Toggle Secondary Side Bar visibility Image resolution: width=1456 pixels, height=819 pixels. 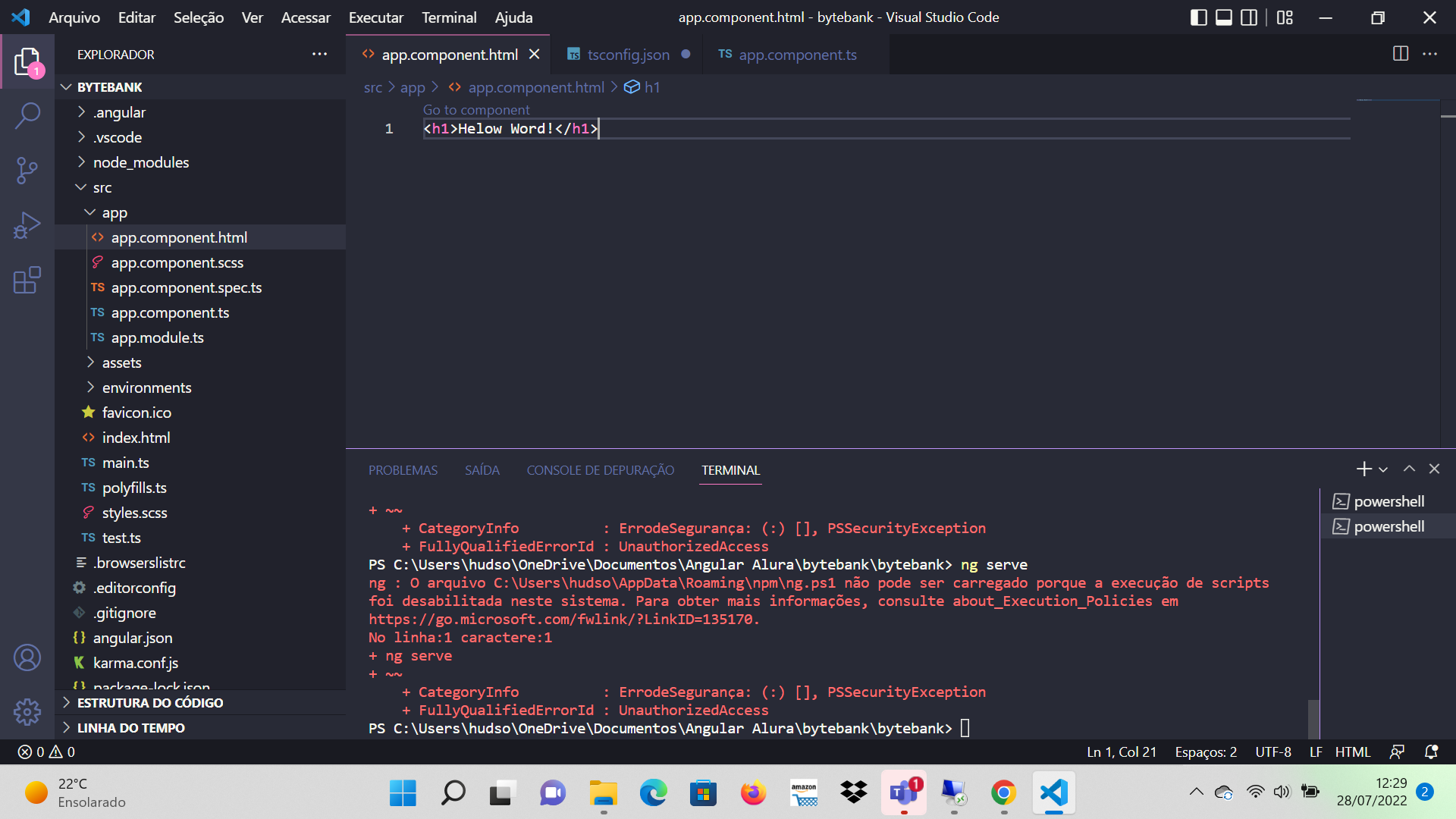1249,17
